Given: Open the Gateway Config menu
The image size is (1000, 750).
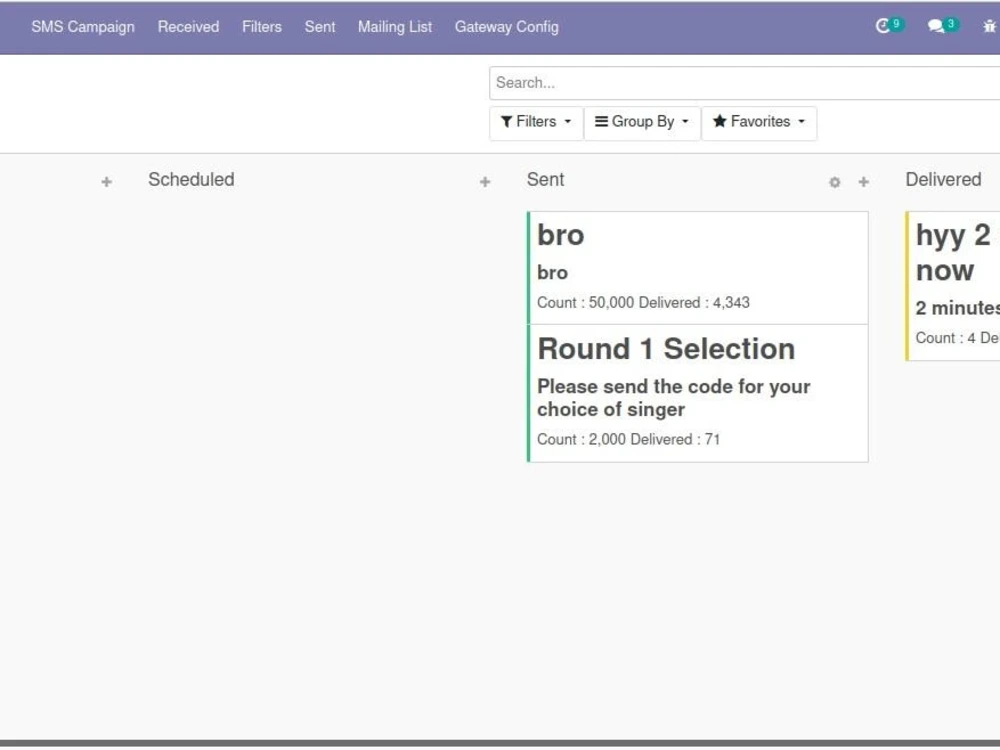Looking at the screenshot, I should [506, 27].
